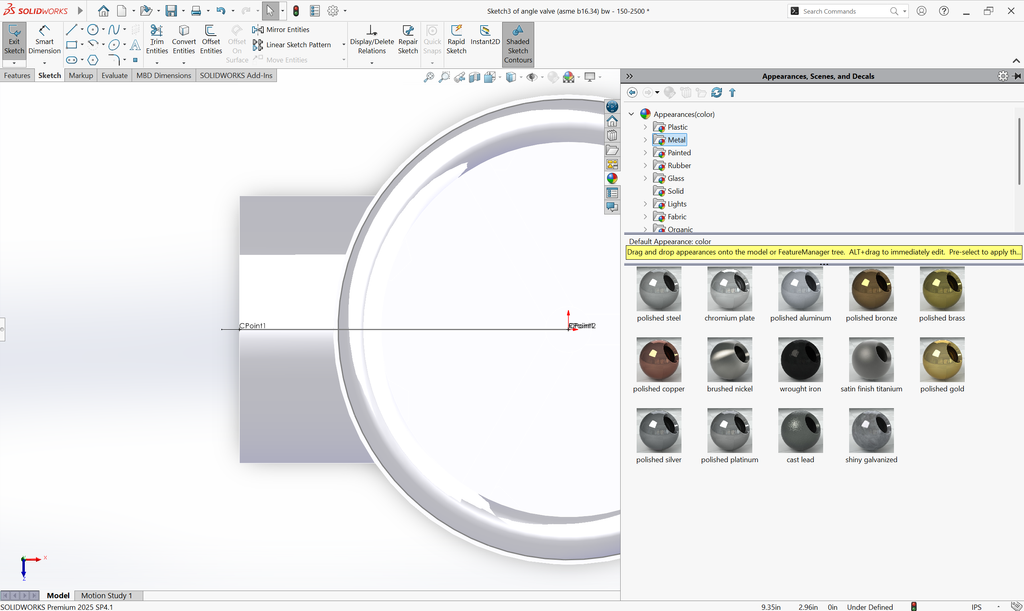Apply the polished gold appearance swatch

(x=941, y=362)
